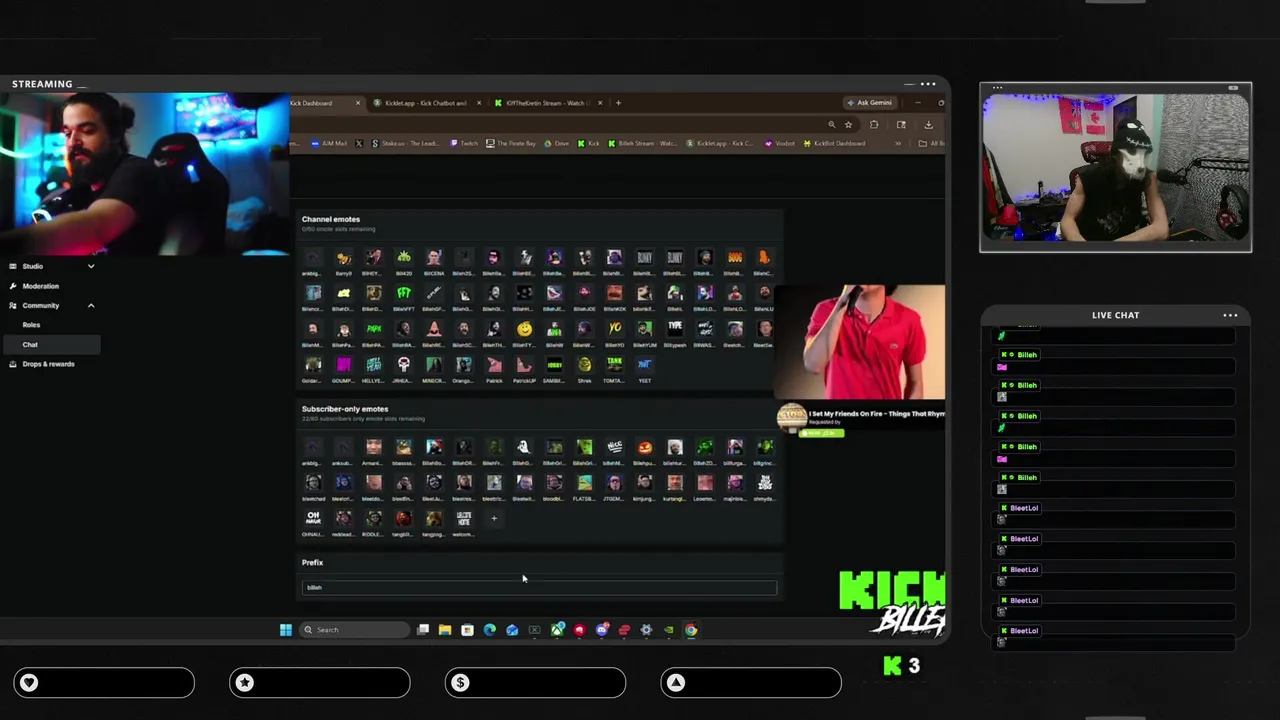Click the Prefix input field

pyautogui.click(x=539, y=588)
